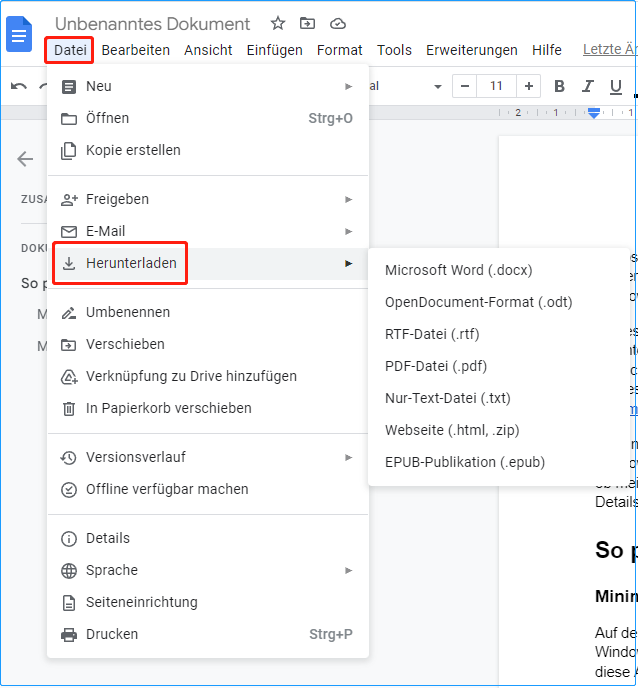This screenshot has height=688, width=638.
Task: Close the outline with the back arrow
Action: 25,158
